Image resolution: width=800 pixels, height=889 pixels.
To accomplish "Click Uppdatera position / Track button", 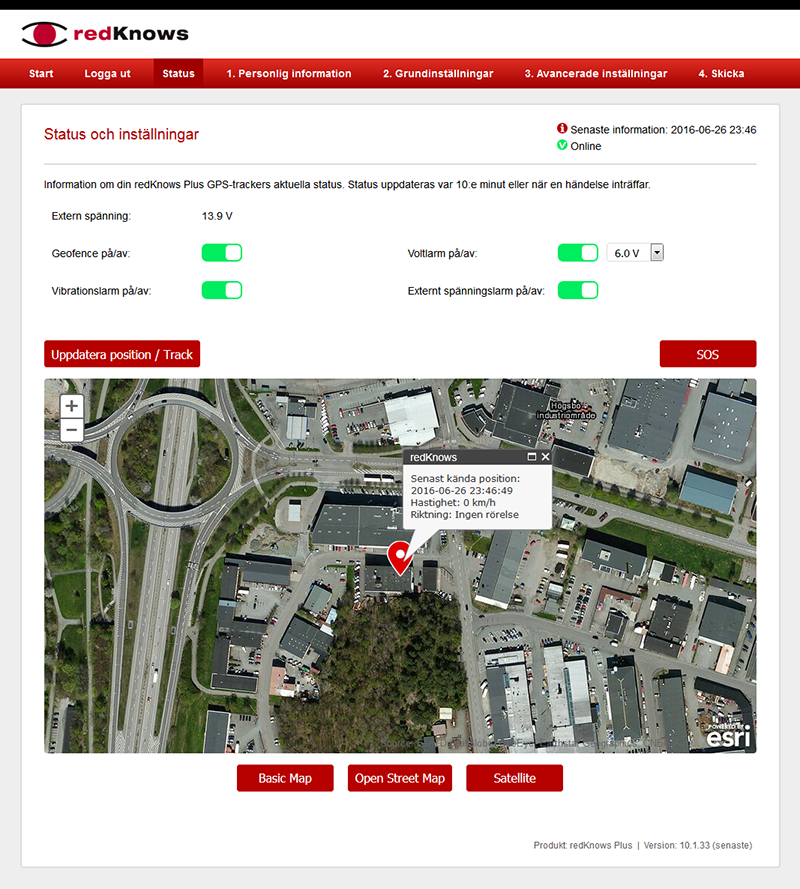I will click(122, 354).
